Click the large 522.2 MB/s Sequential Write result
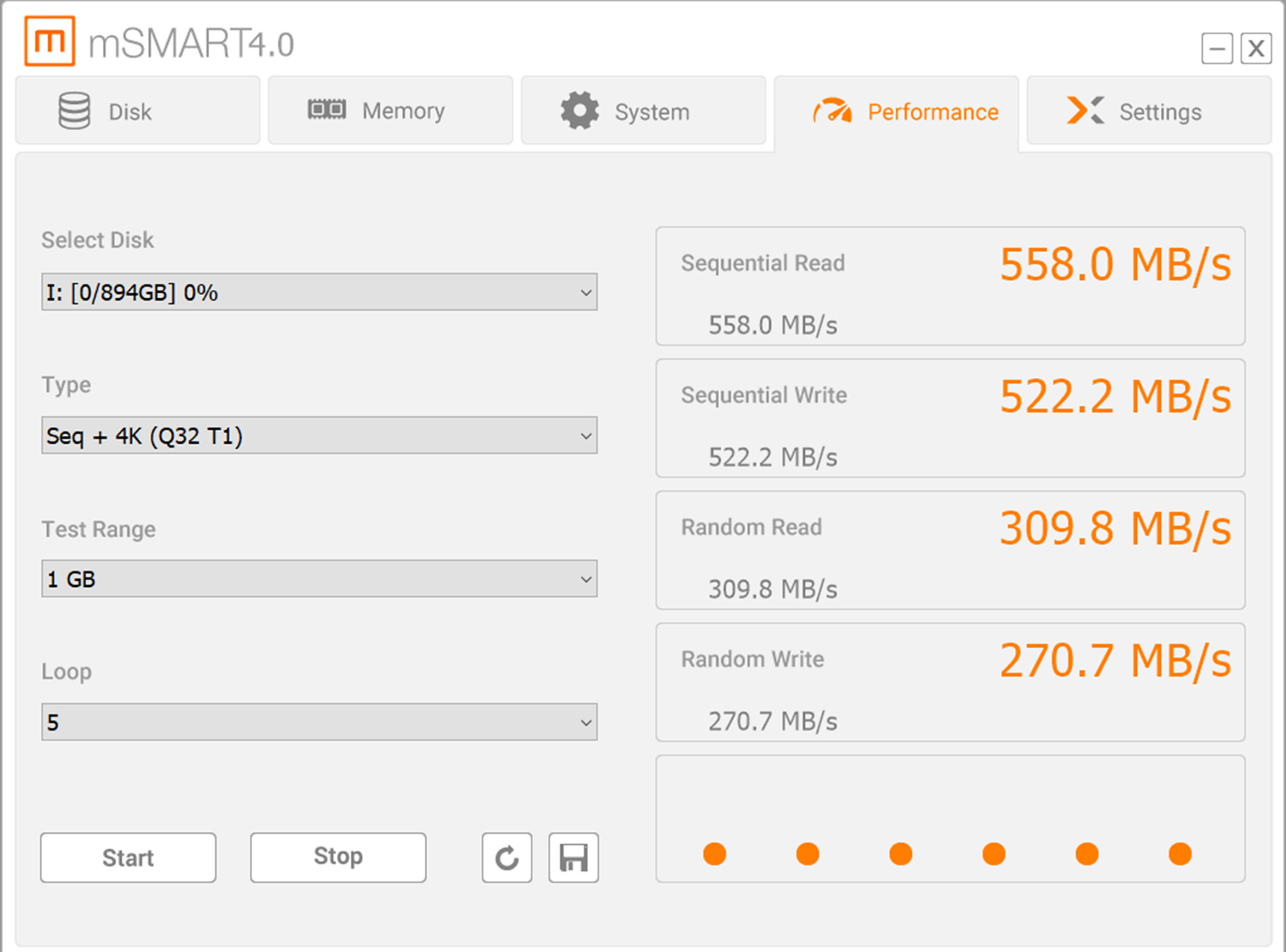Screen dimensions: 1286x952 click(x=1115, y=397)
